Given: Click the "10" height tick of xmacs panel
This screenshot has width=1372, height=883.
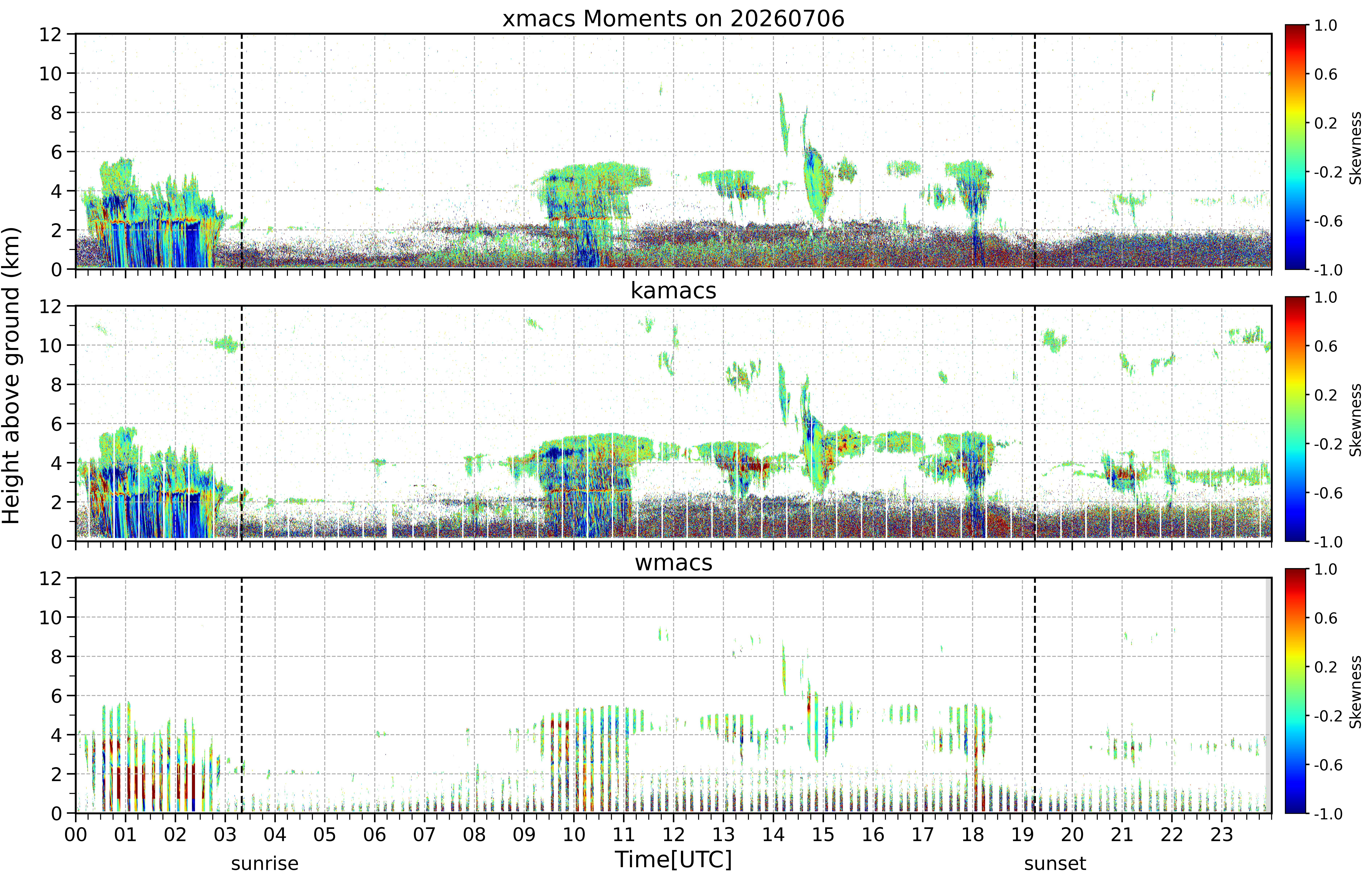Looking at the screenshot, I should (x=50, y=73).
